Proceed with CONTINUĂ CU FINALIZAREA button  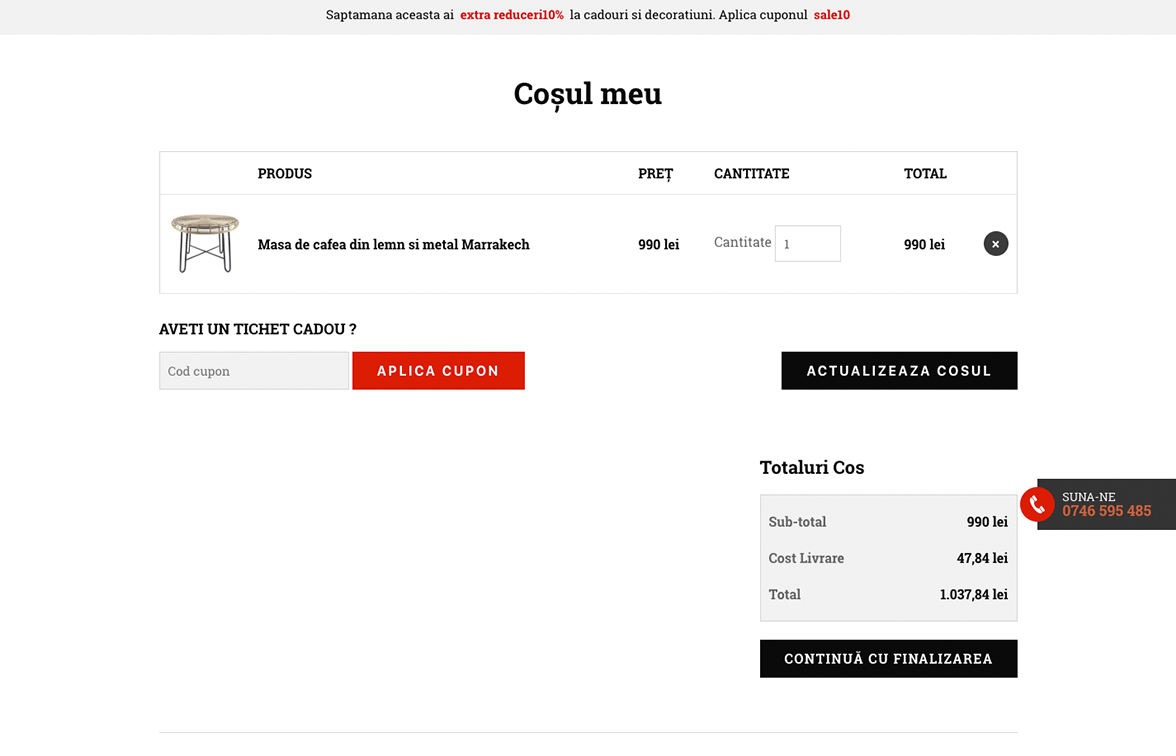[x=888, y=659]
